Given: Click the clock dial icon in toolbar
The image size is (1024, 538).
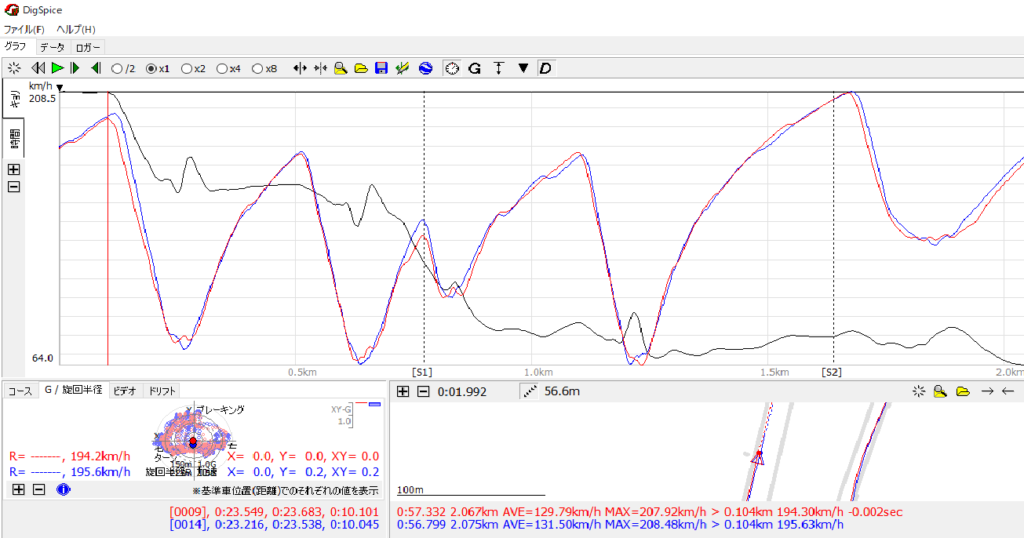Looking at the screenshot, I should click(x=451, y=68).
